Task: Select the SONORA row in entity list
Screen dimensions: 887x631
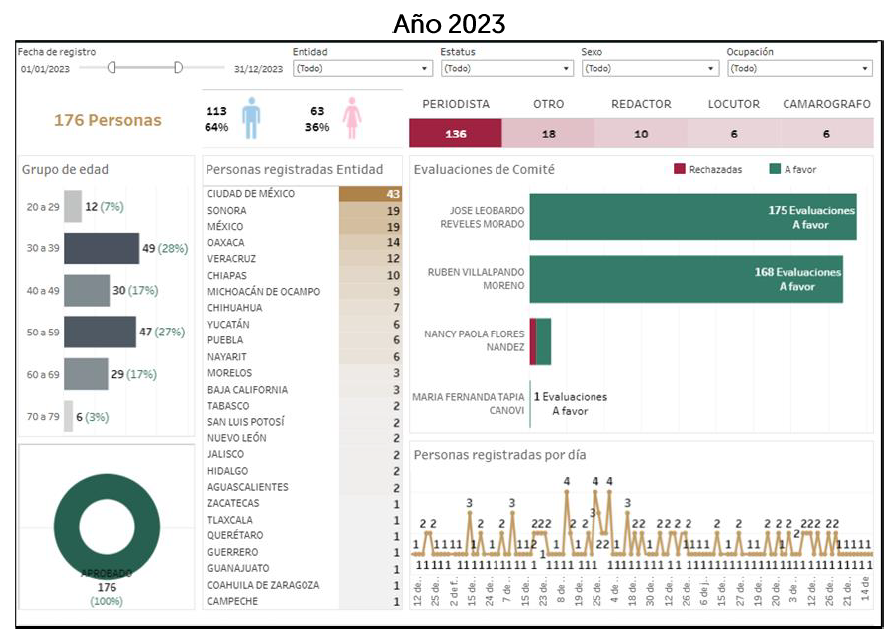Action: coord(302,211)
